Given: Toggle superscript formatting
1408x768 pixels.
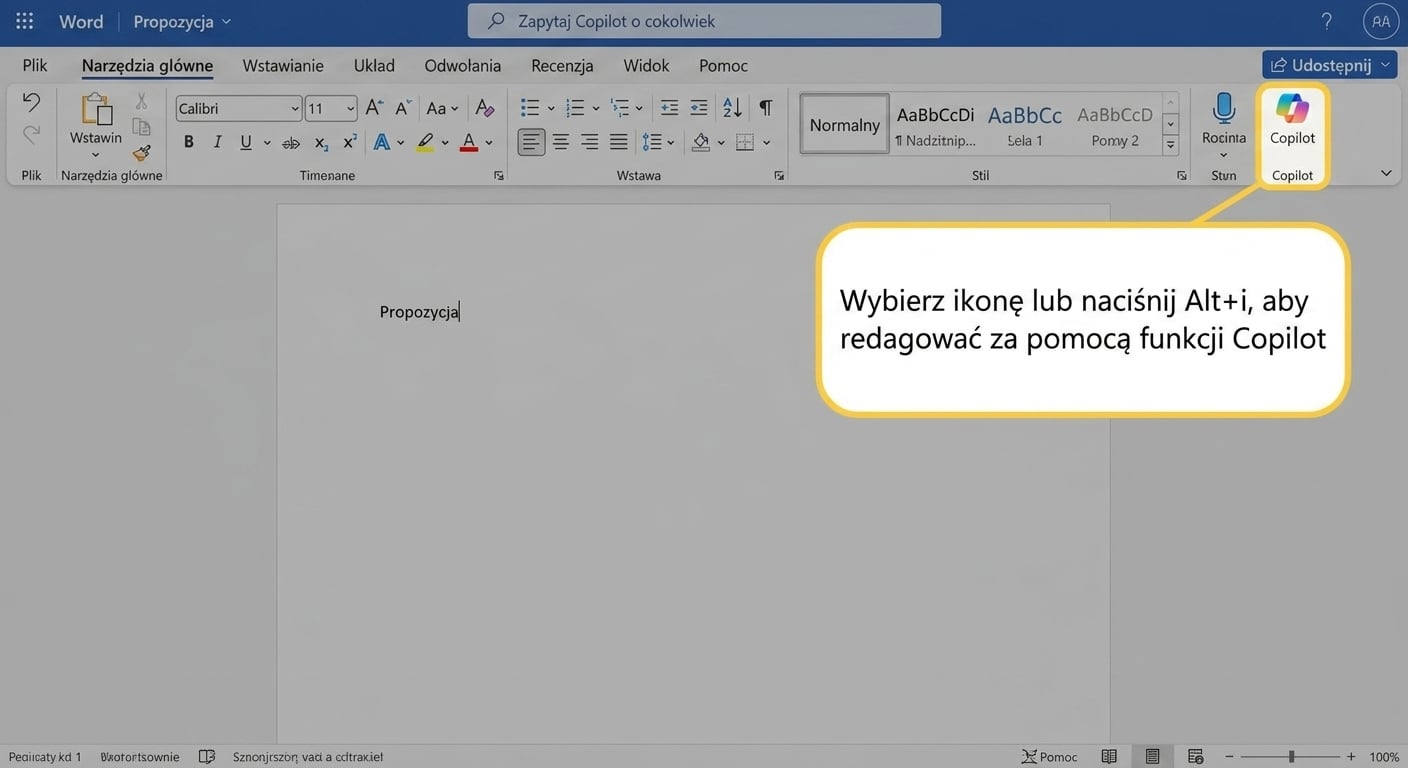Looking at the screenshot, I should tap(349, 142).
